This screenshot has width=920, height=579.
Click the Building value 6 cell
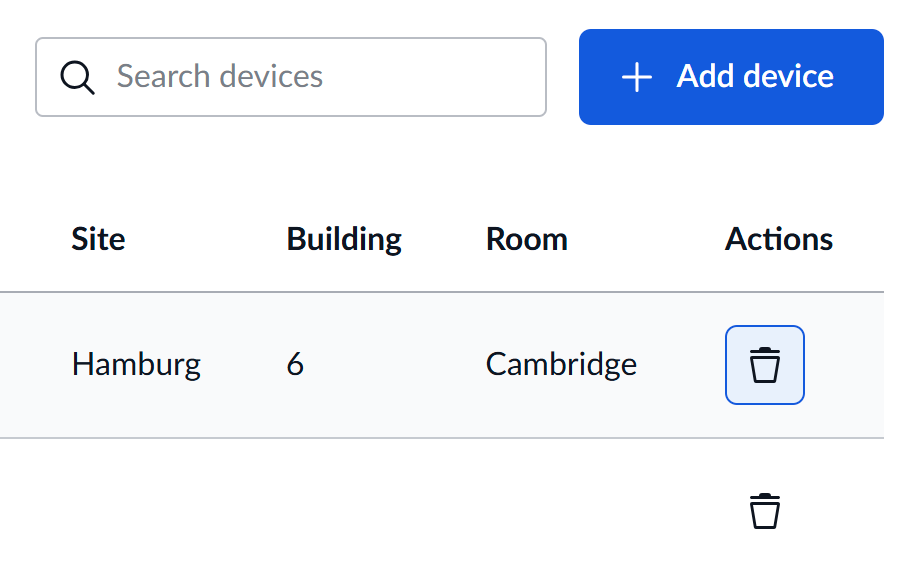pos(295,364)
